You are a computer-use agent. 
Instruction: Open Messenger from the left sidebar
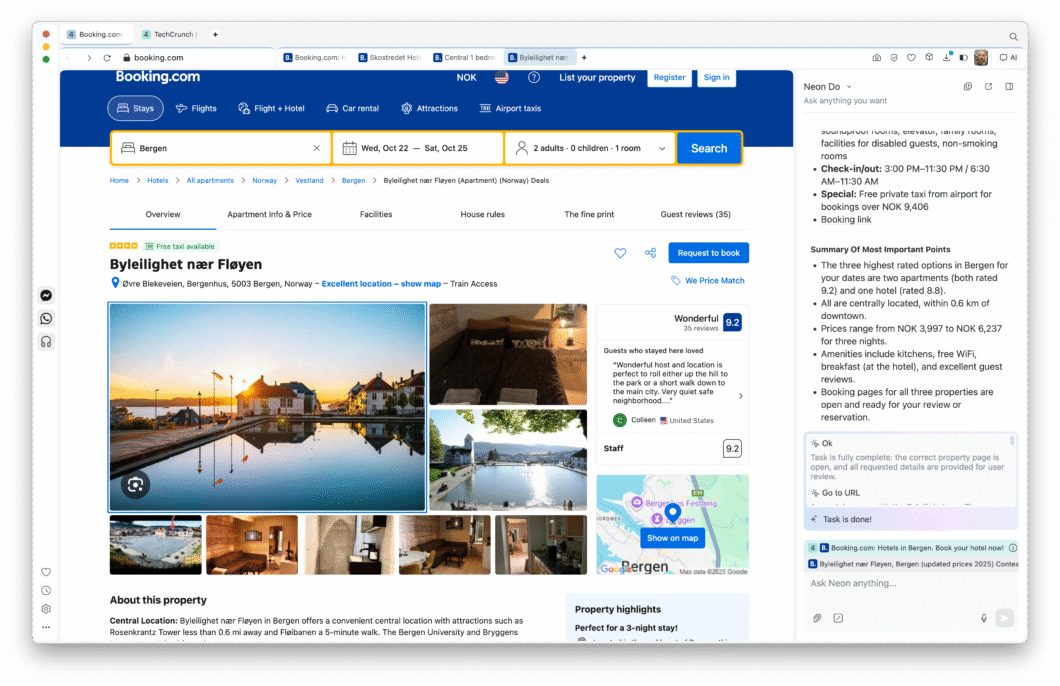[46, 296]
